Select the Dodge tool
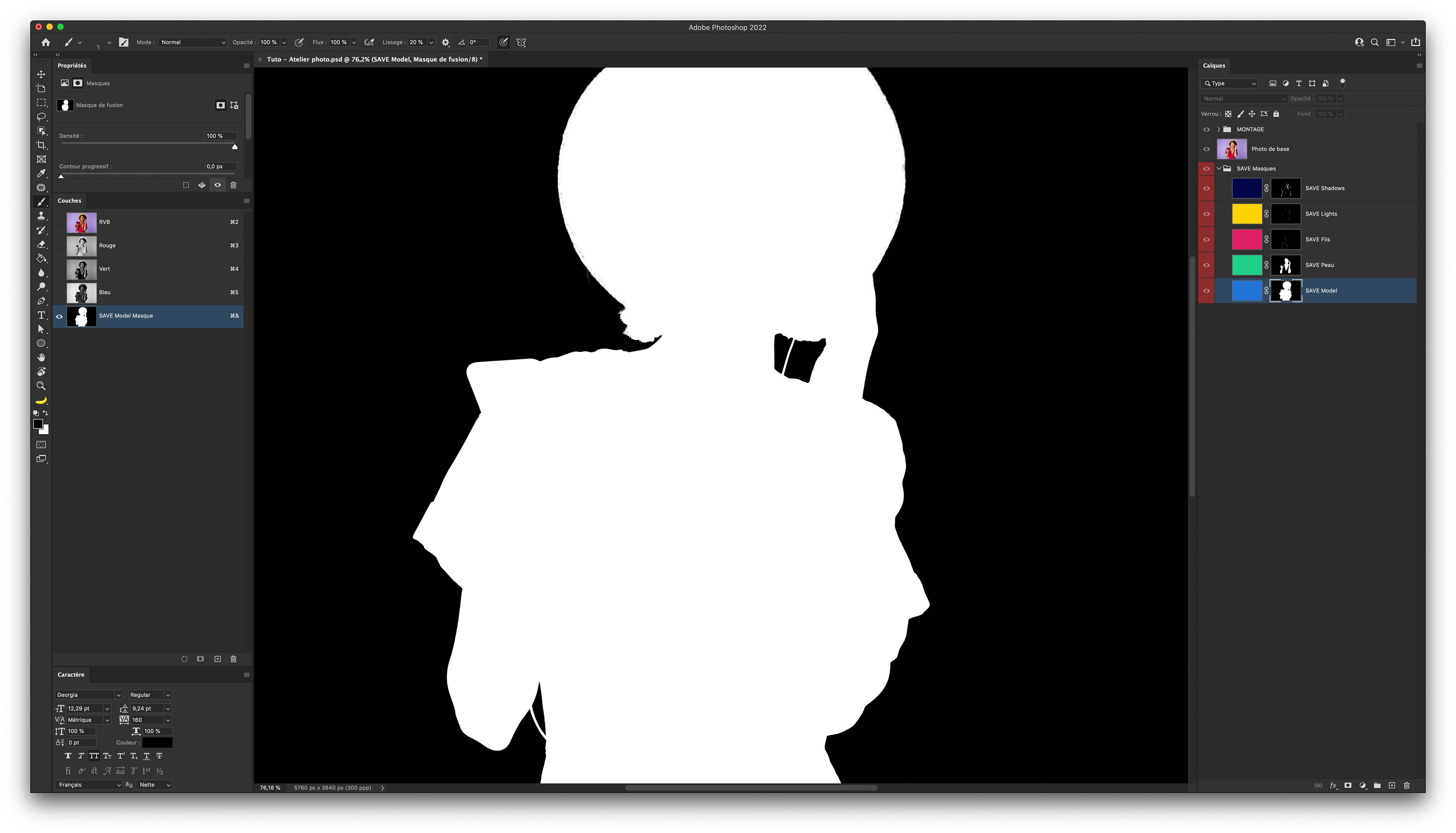The width and height of the screenshot is (1456, 833). click(41, 287)
